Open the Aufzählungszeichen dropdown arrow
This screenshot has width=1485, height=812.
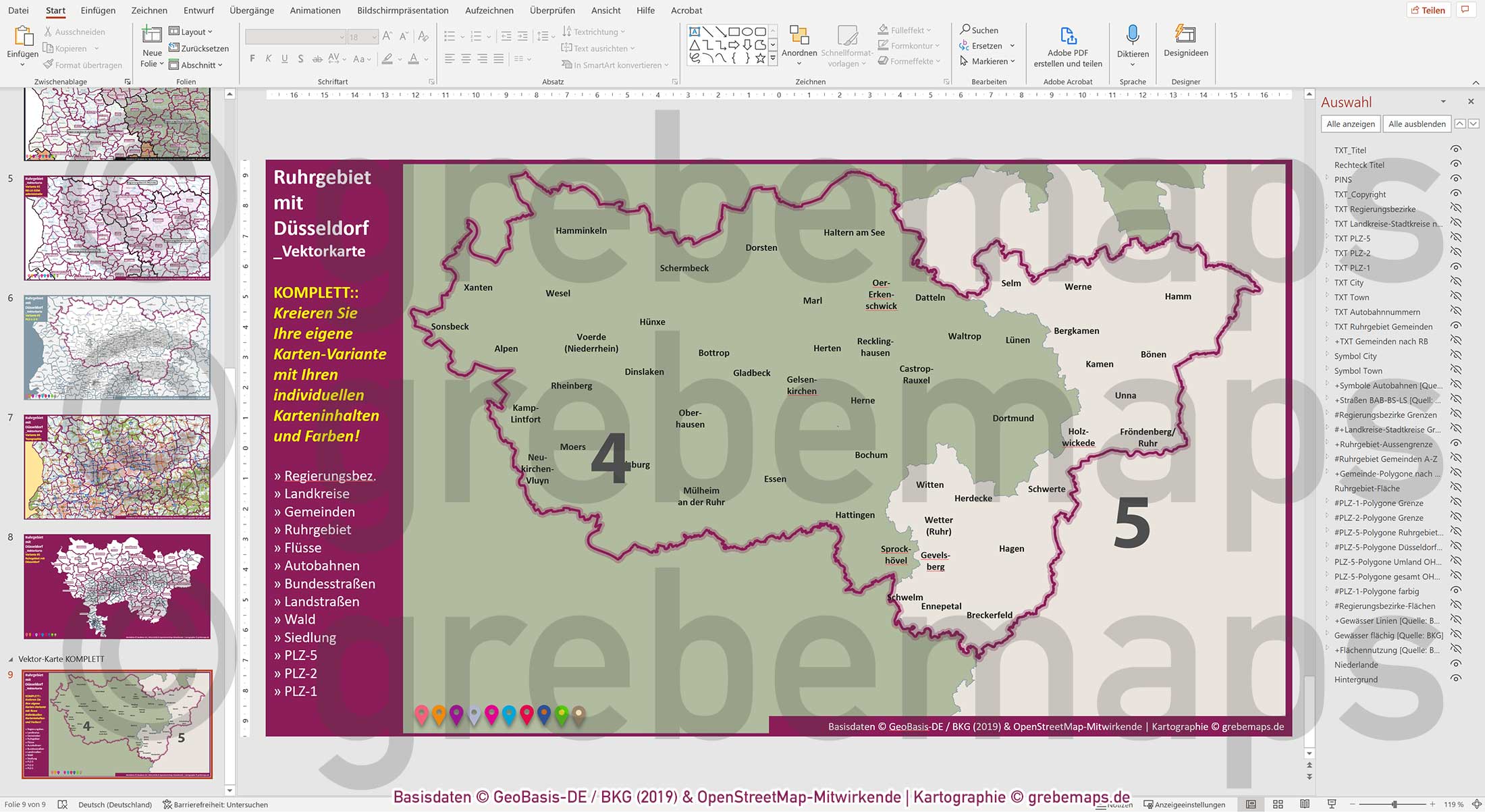(x=463, y=36)
